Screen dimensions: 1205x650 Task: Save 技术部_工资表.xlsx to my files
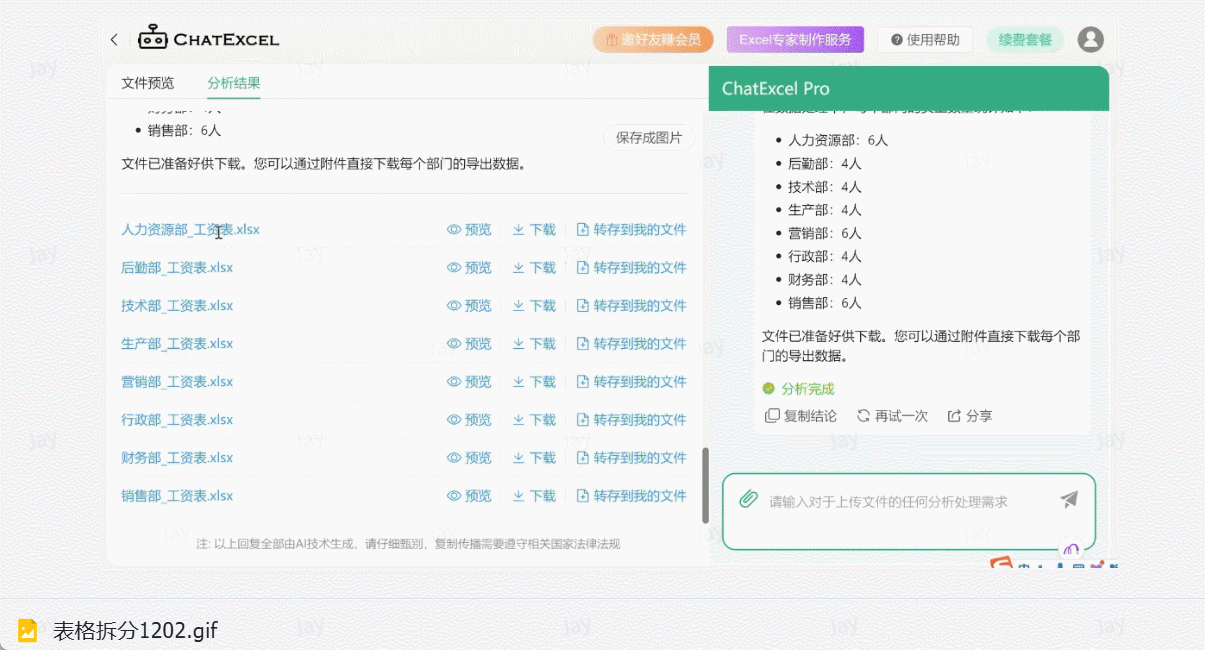pyautogui.click(x=632, y=306)
